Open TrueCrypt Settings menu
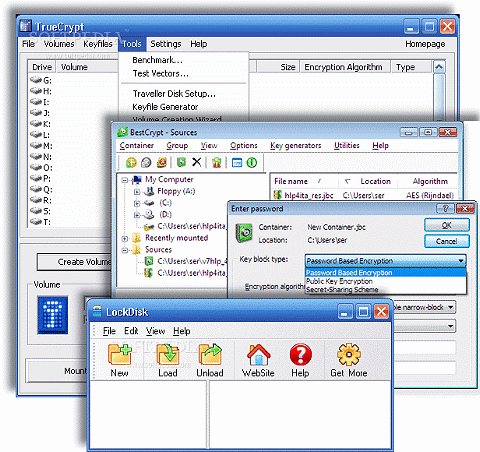 tap(166, 44)
